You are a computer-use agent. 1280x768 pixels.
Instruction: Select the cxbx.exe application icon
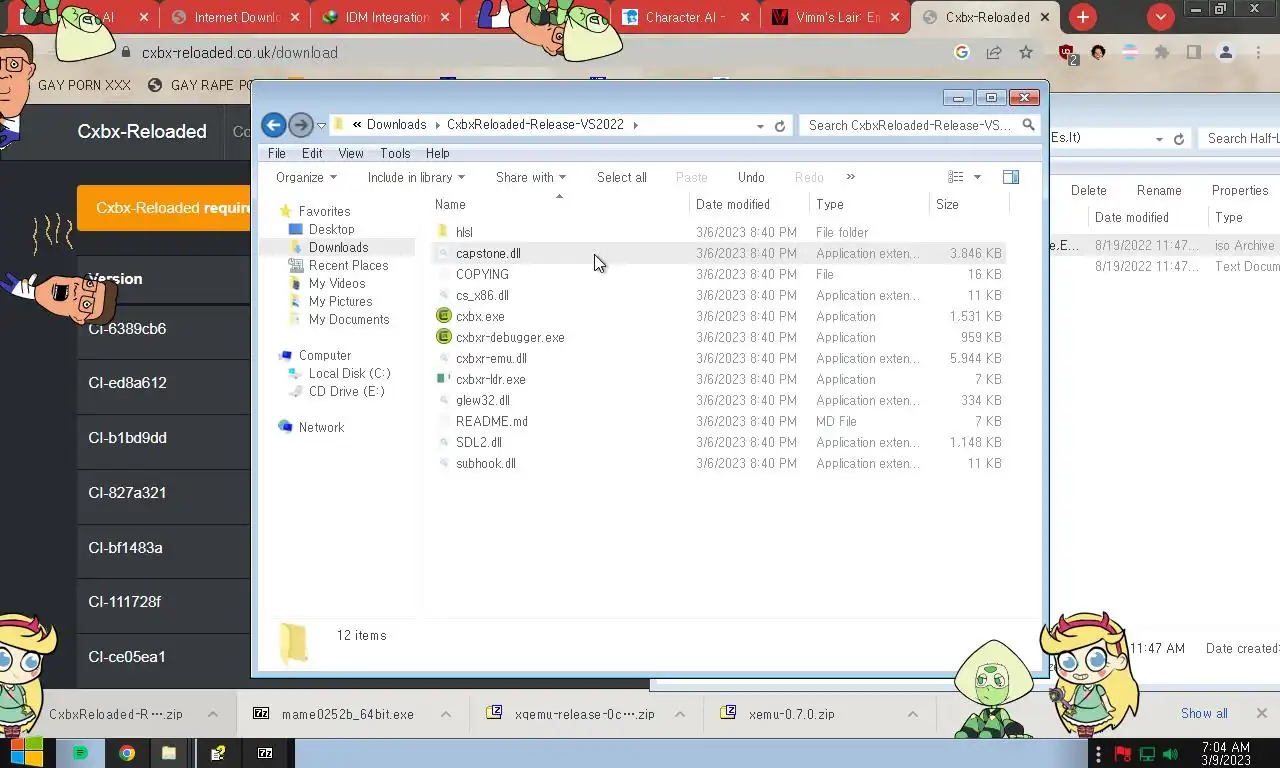coord(445,316)
